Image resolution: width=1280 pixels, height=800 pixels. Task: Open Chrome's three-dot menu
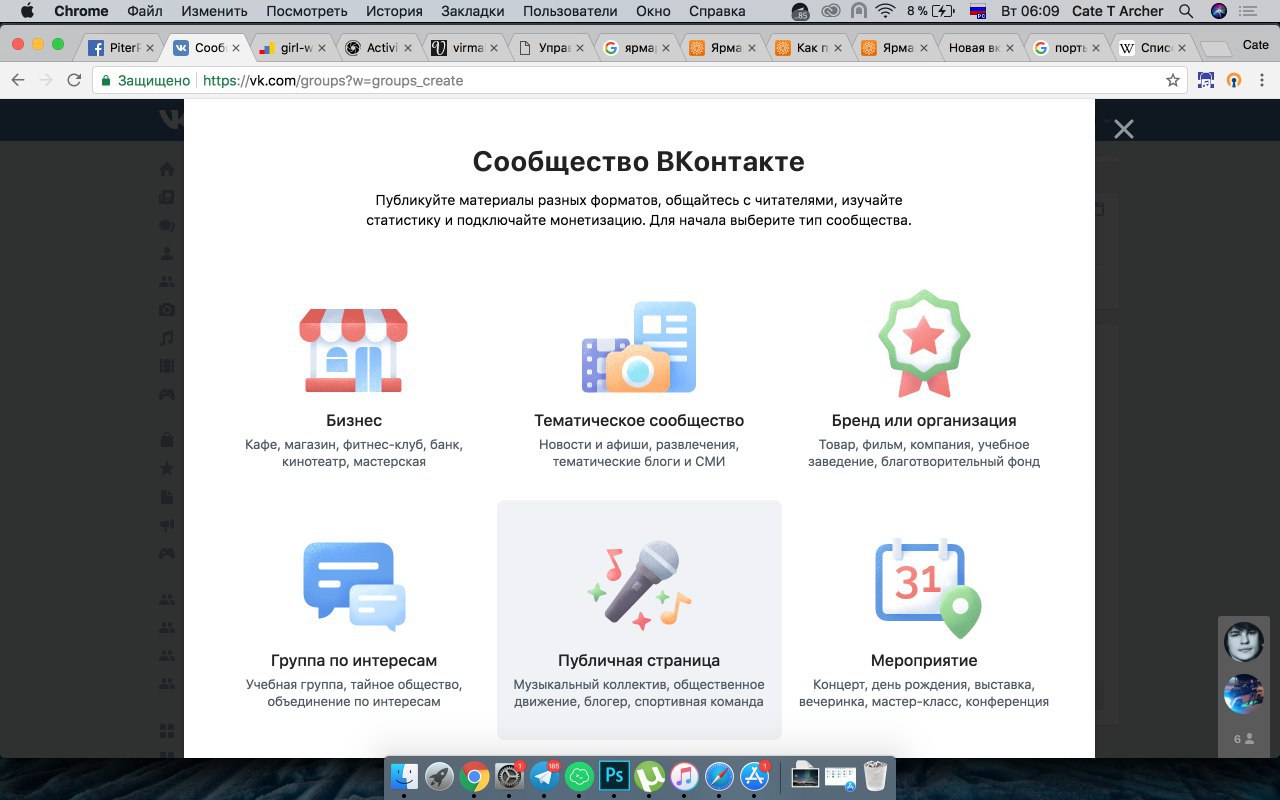click(1262, 80)
